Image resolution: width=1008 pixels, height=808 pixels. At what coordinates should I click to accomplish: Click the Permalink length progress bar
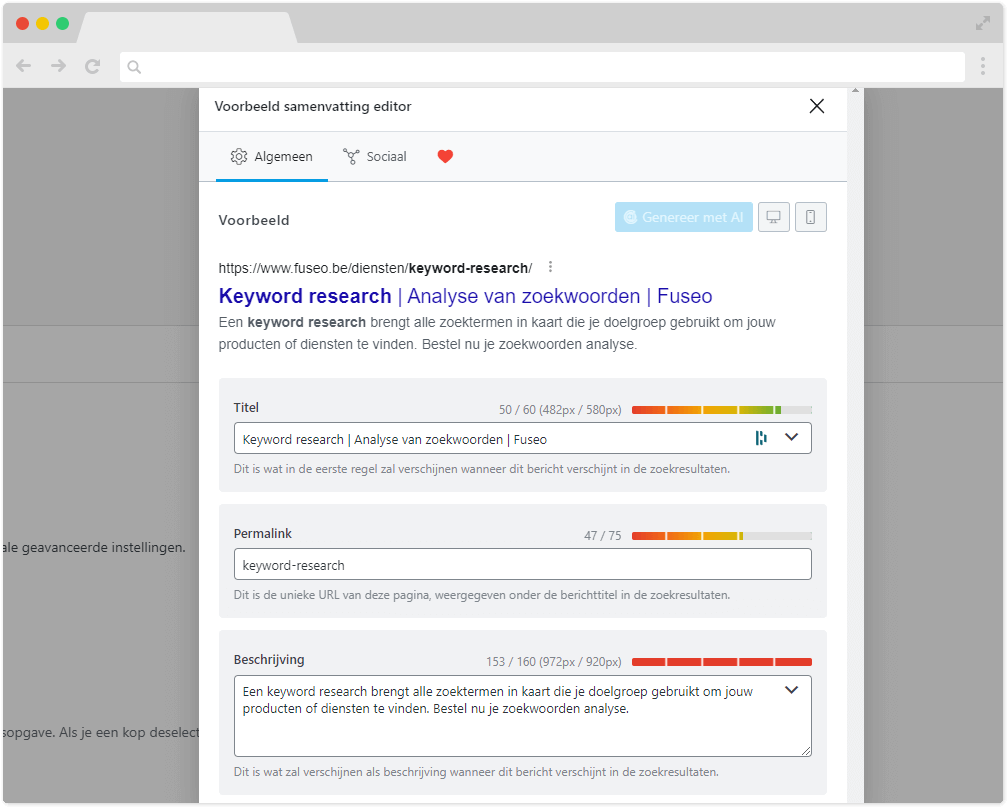tap(722, 536)
